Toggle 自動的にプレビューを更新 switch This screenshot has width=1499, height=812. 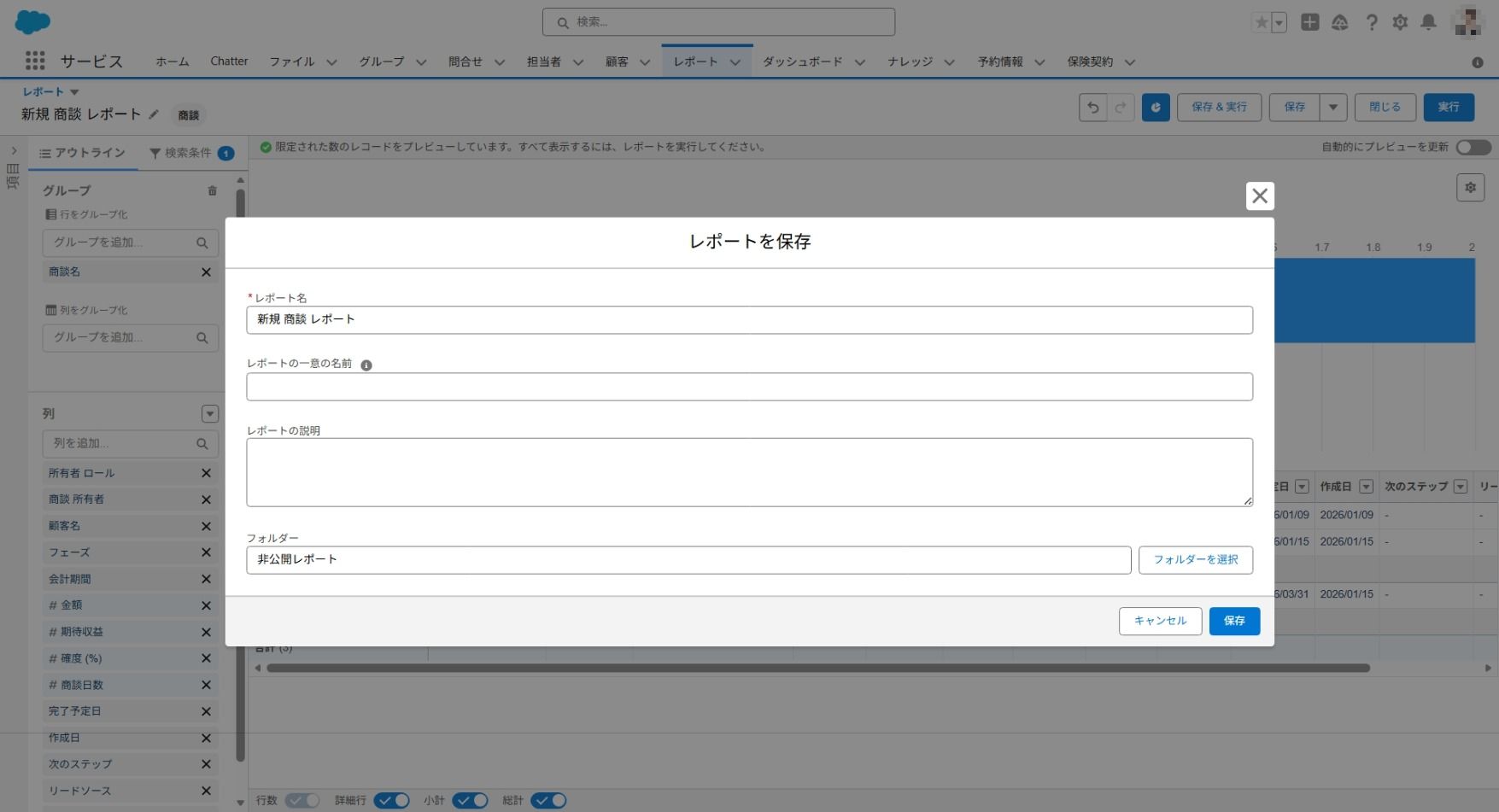pos(1473,148)
